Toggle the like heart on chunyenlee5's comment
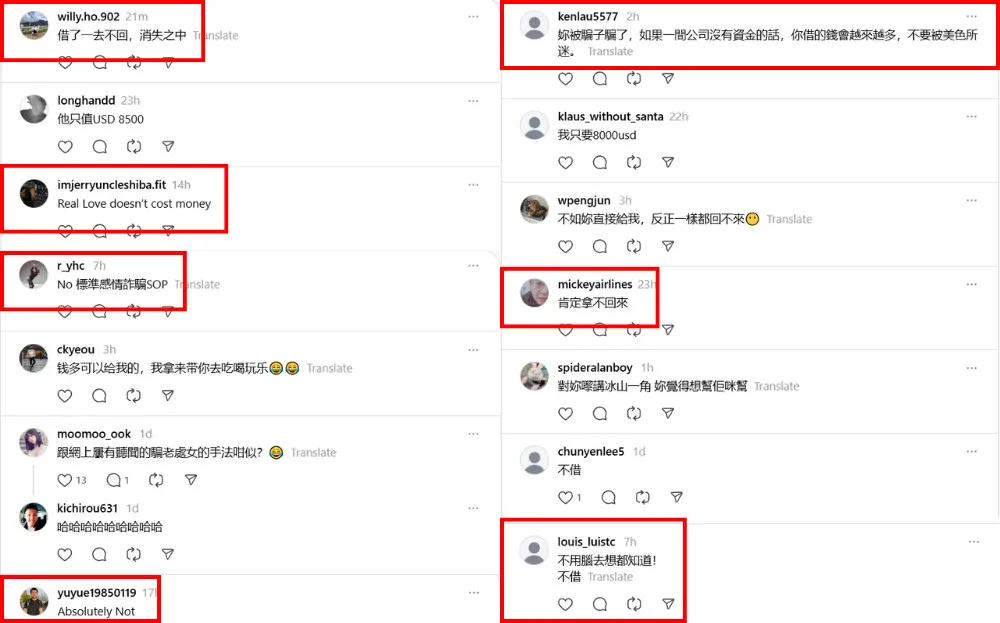1000x623 pixels. coord(565,497)
